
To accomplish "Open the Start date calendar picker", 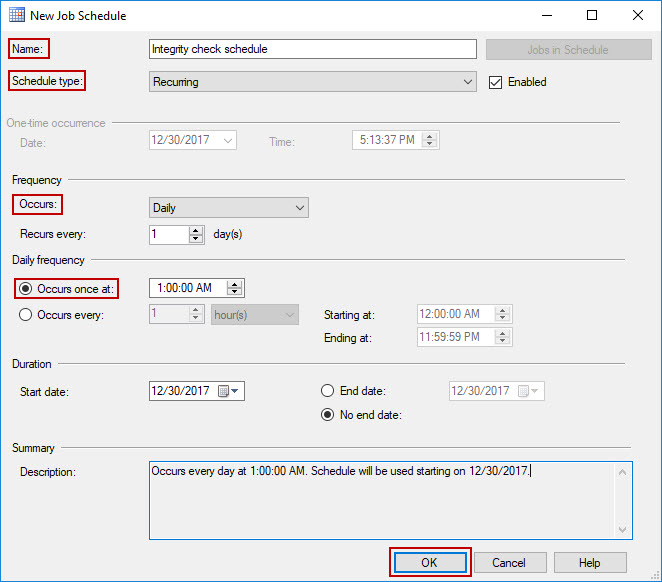I will tap(229, 391).
